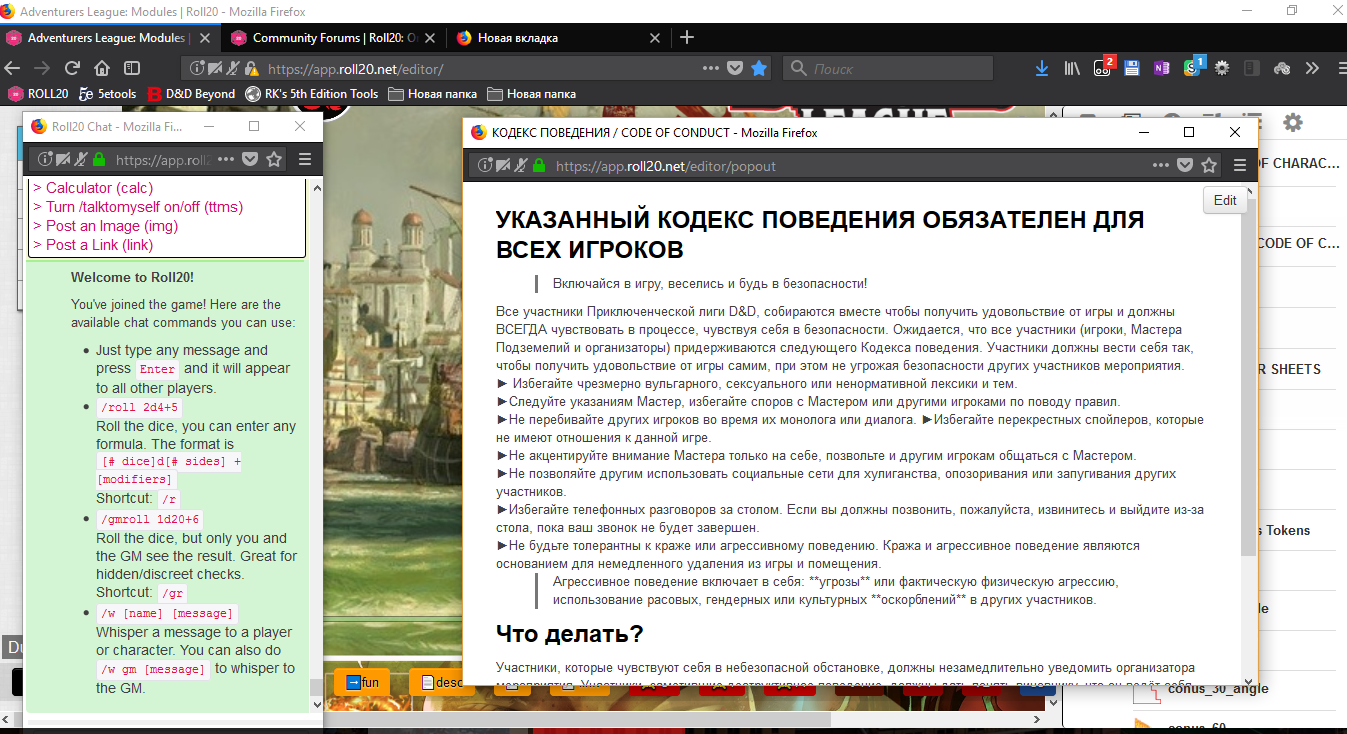Viewport: 1347px width, 734px height.
Task: Open ROLL20 bookmark
Action: coord(39,94)
